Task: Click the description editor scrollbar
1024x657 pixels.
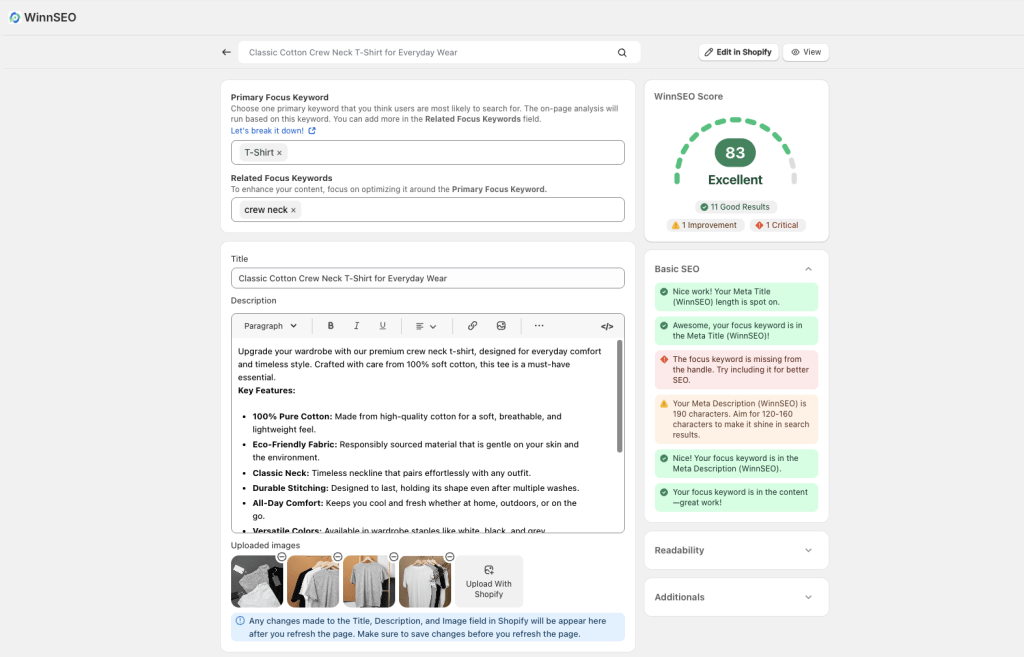Action: [x=619, y=396]
